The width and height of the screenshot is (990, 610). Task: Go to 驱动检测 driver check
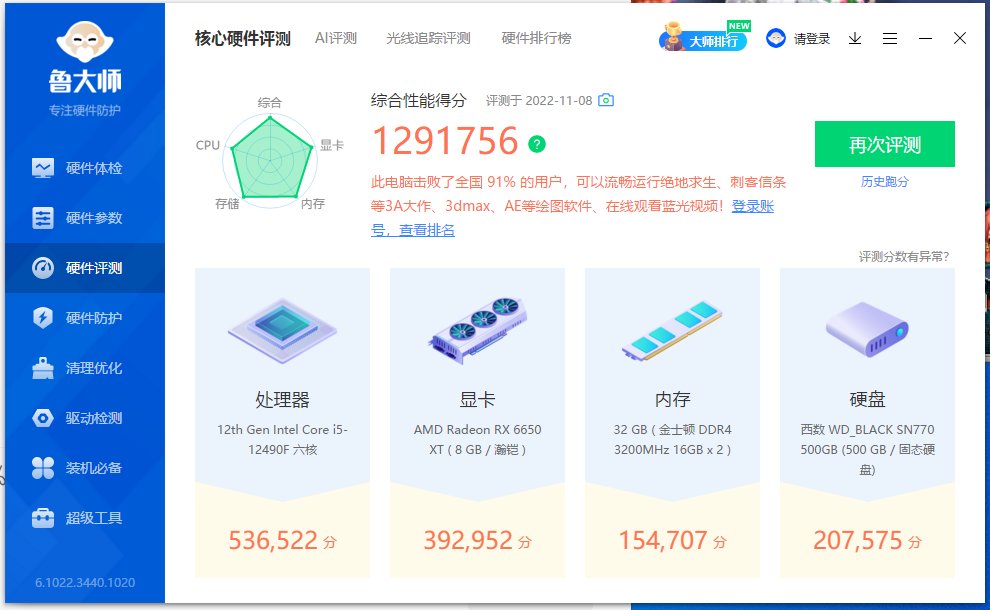click(85, 417)
